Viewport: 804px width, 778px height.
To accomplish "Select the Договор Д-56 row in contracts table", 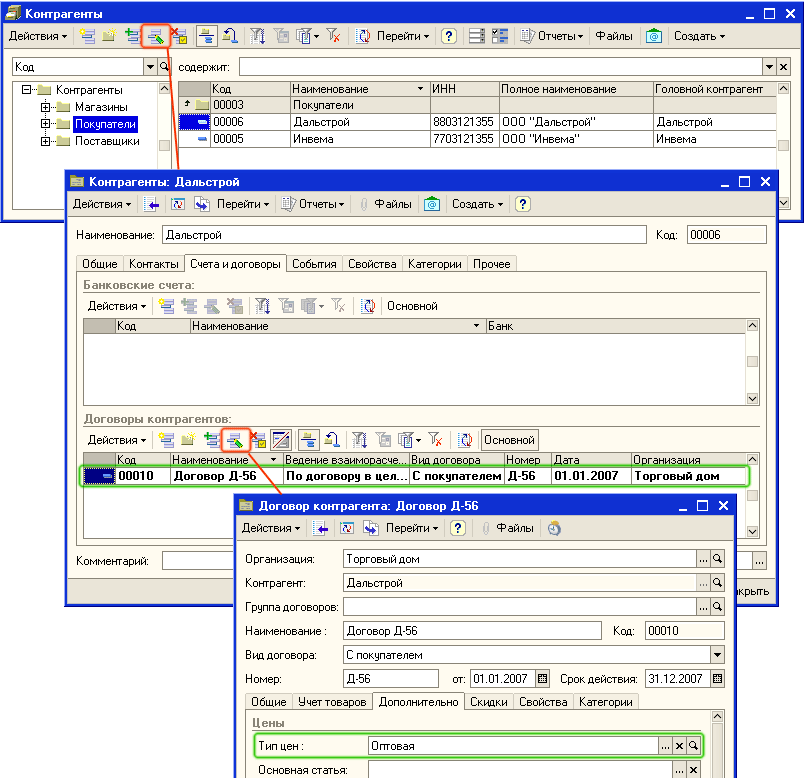I will pos(414,476).
